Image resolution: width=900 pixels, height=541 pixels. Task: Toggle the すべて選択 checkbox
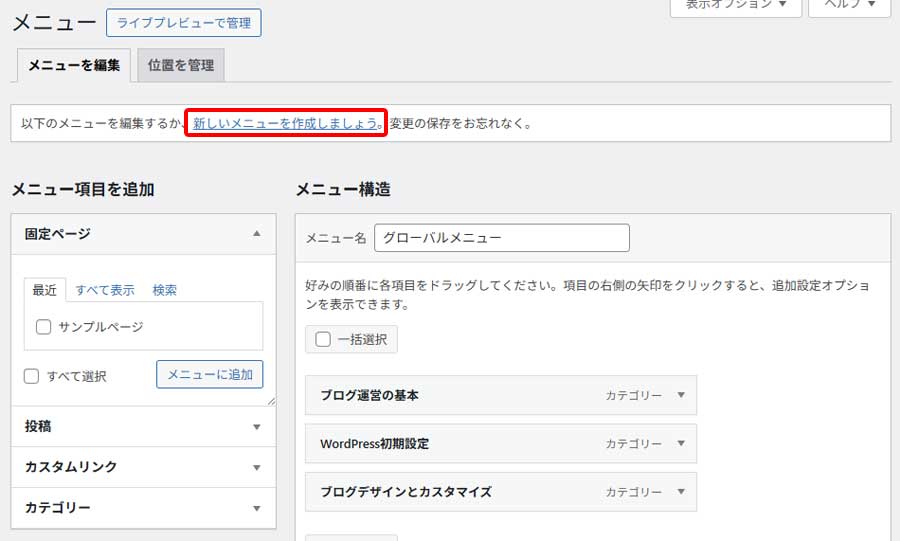pos(32,376)
